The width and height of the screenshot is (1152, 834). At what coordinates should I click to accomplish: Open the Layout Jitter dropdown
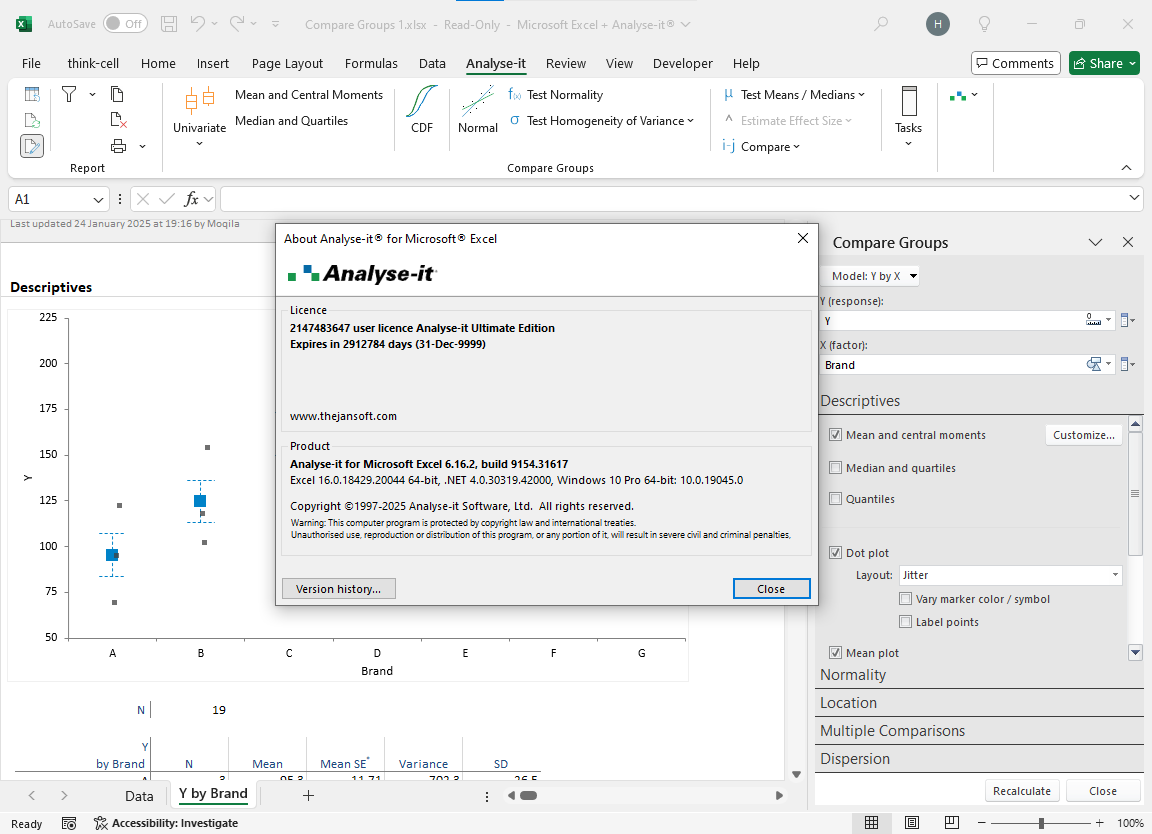[x=1011, y=575]
